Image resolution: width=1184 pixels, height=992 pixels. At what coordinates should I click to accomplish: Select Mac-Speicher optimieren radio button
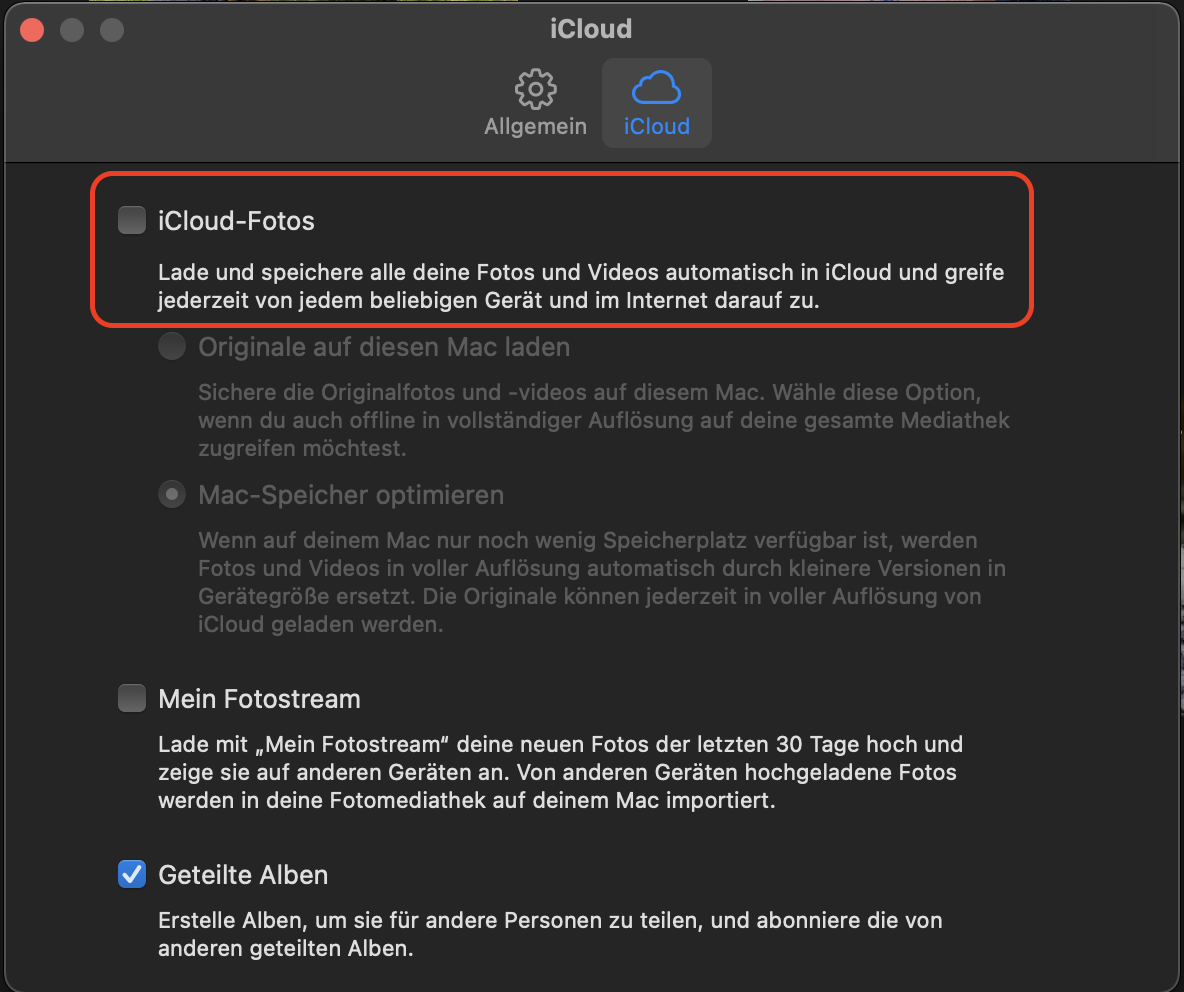click(x=172, y=495)
